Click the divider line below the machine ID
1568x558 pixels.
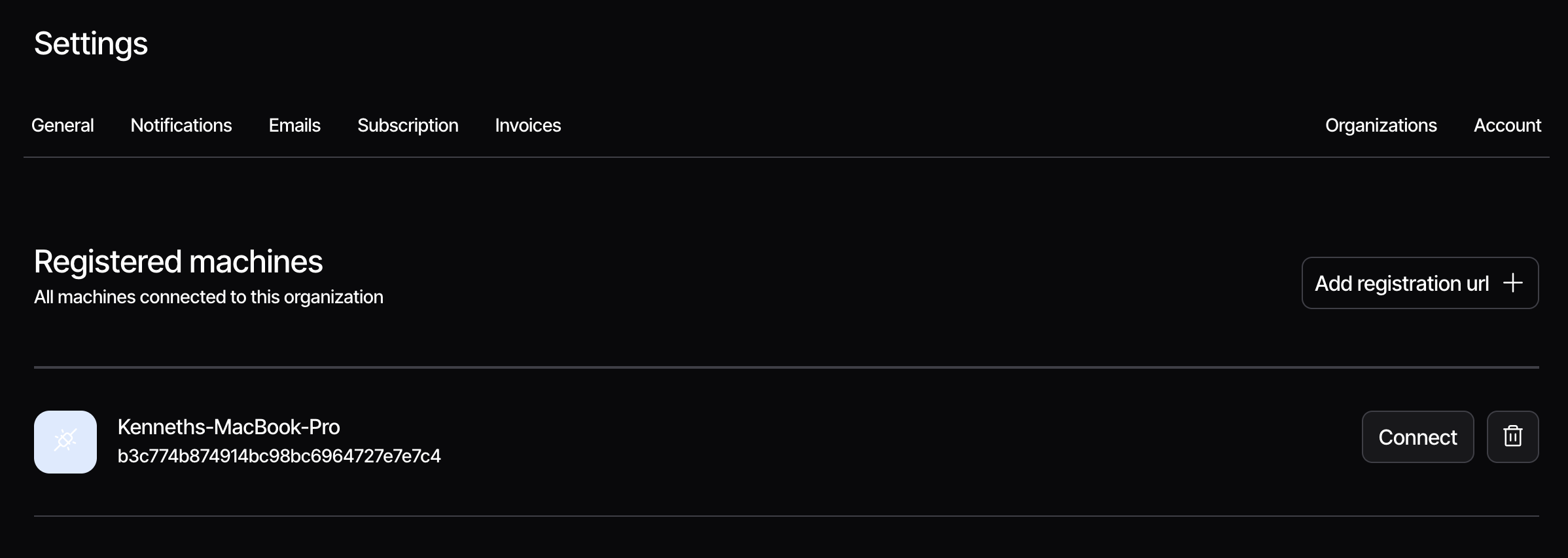[785, 516]
